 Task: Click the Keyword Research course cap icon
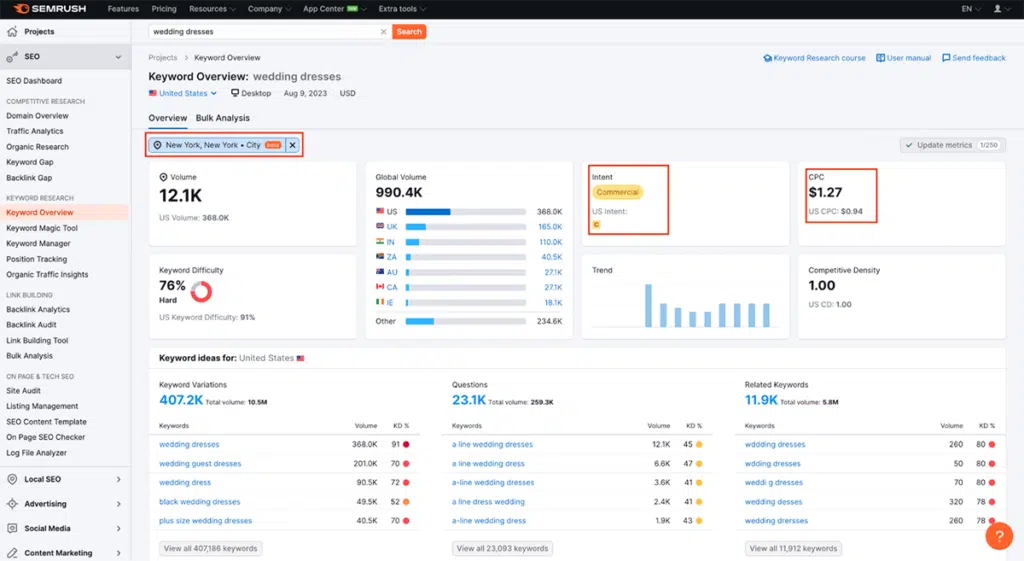point(767,58)
